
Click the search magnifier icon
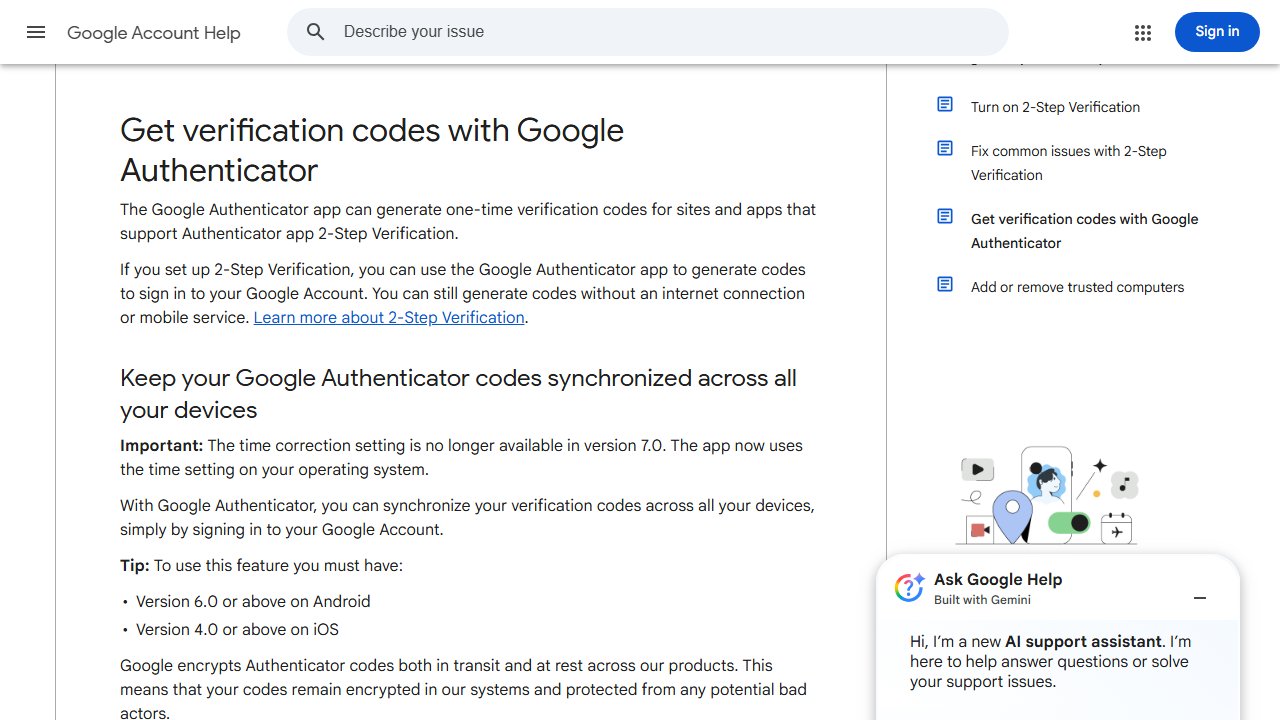[316, 32]
